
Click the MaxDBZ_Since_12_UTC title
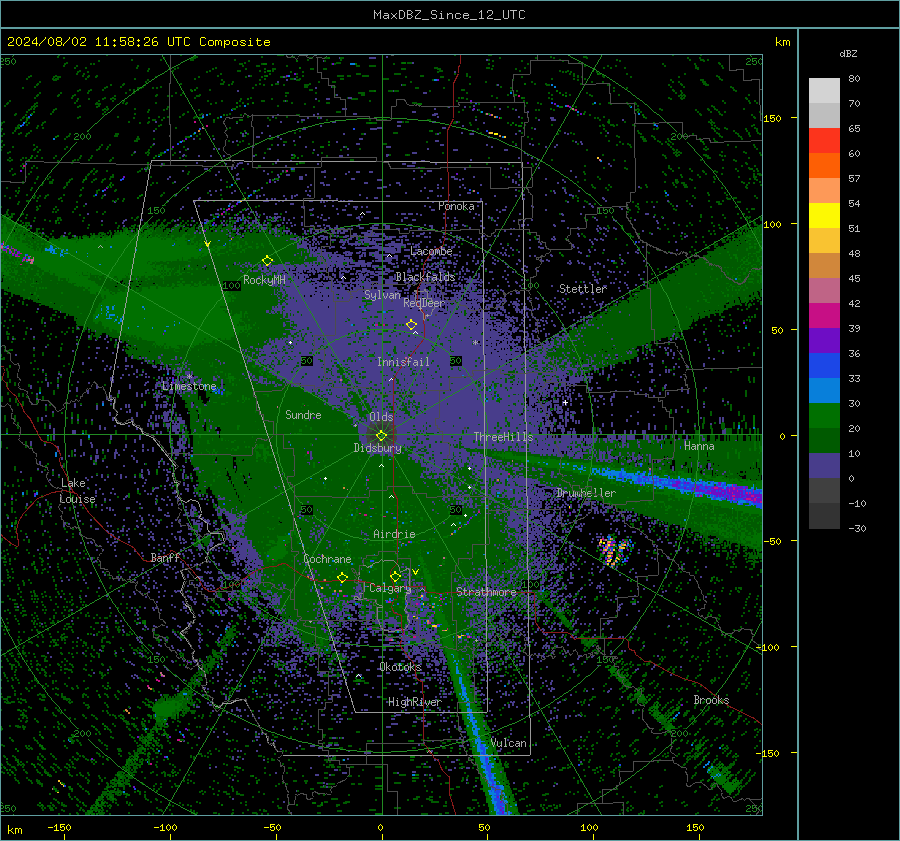[x=449, y=15]
